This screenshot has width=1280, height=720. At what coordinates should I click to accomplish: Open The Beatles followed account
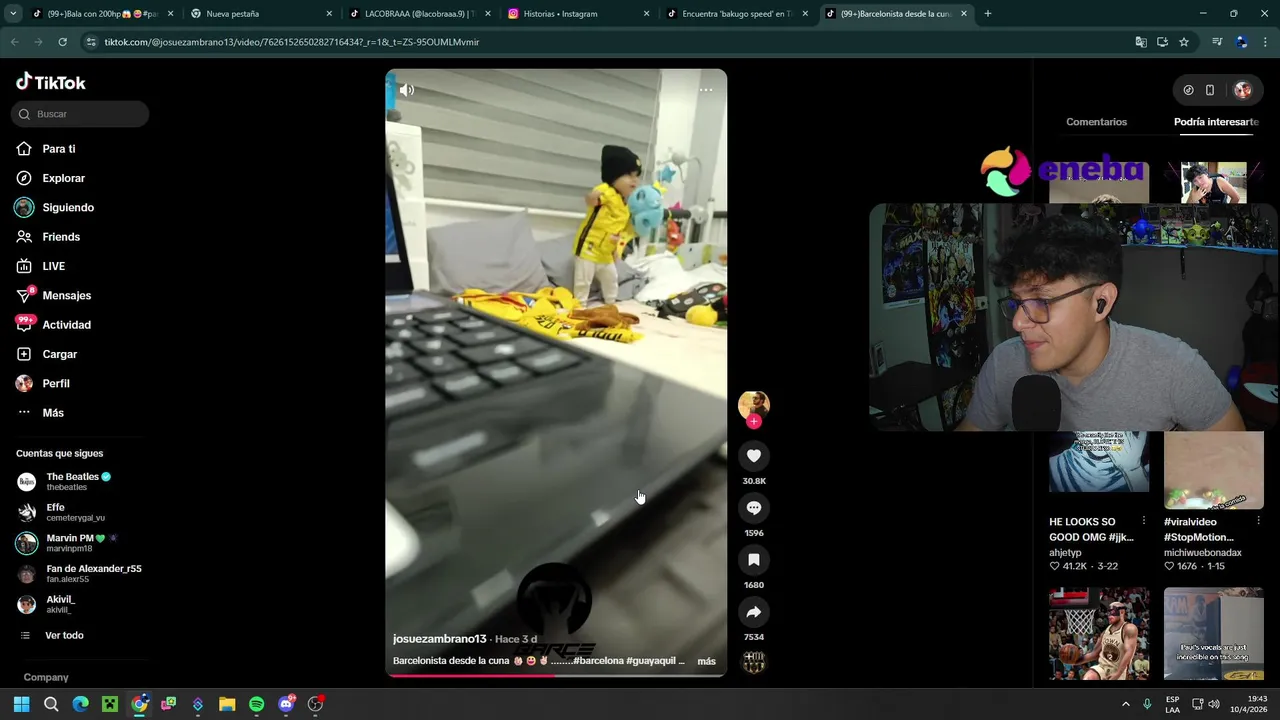point(64,481)
